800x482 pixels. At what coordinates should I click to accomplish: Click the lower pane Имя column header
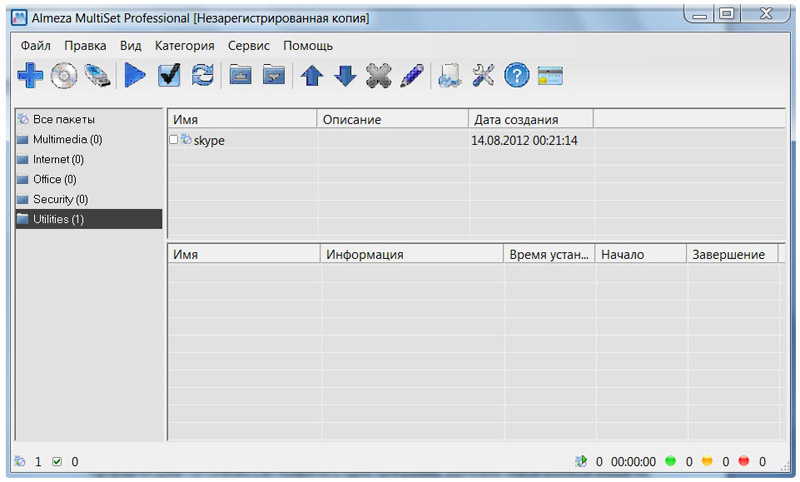click(x=244, y=254)
